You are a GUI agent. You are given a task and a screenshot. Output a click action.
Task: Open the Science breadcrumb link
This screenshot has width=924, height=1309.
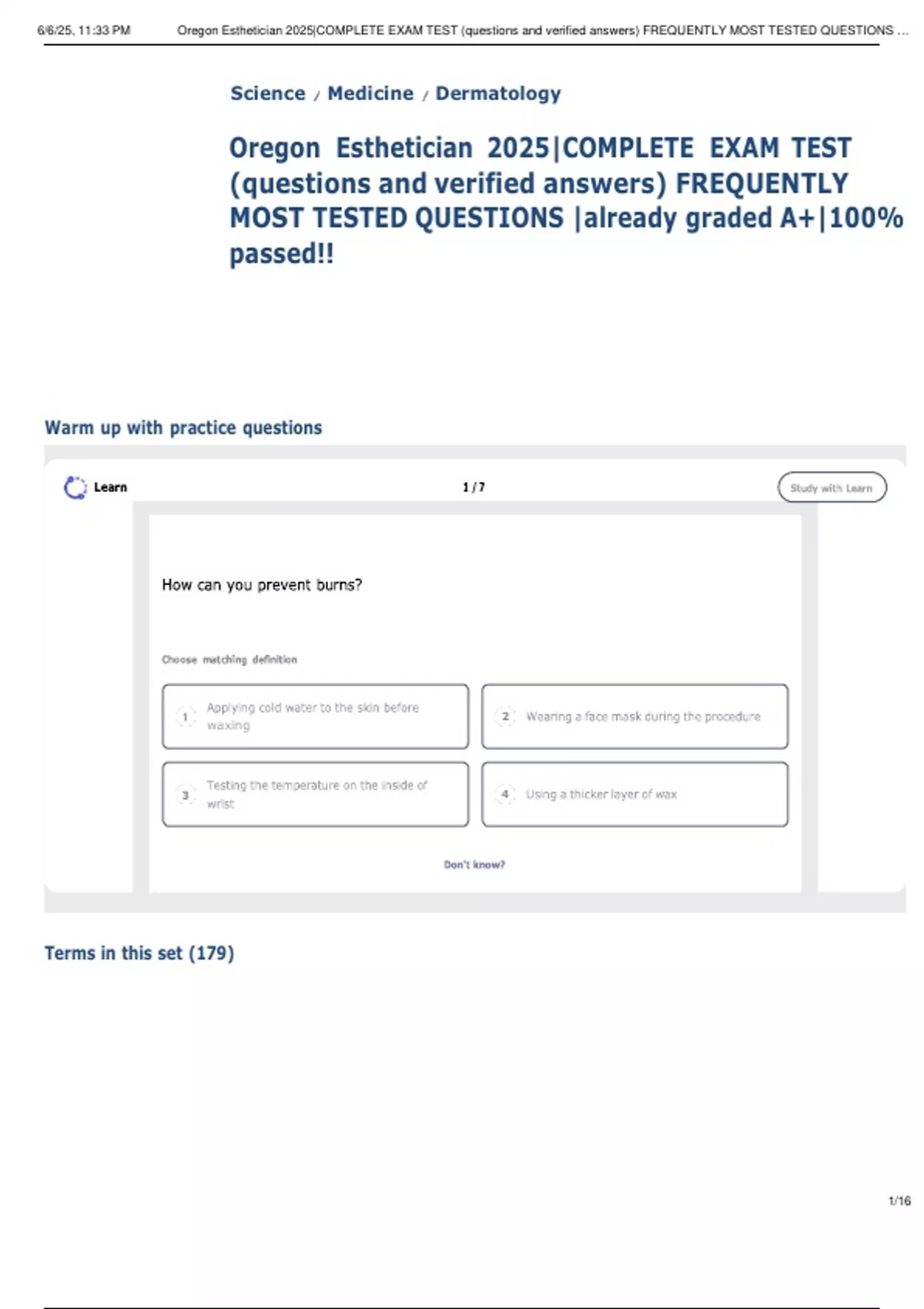(268, 93)
